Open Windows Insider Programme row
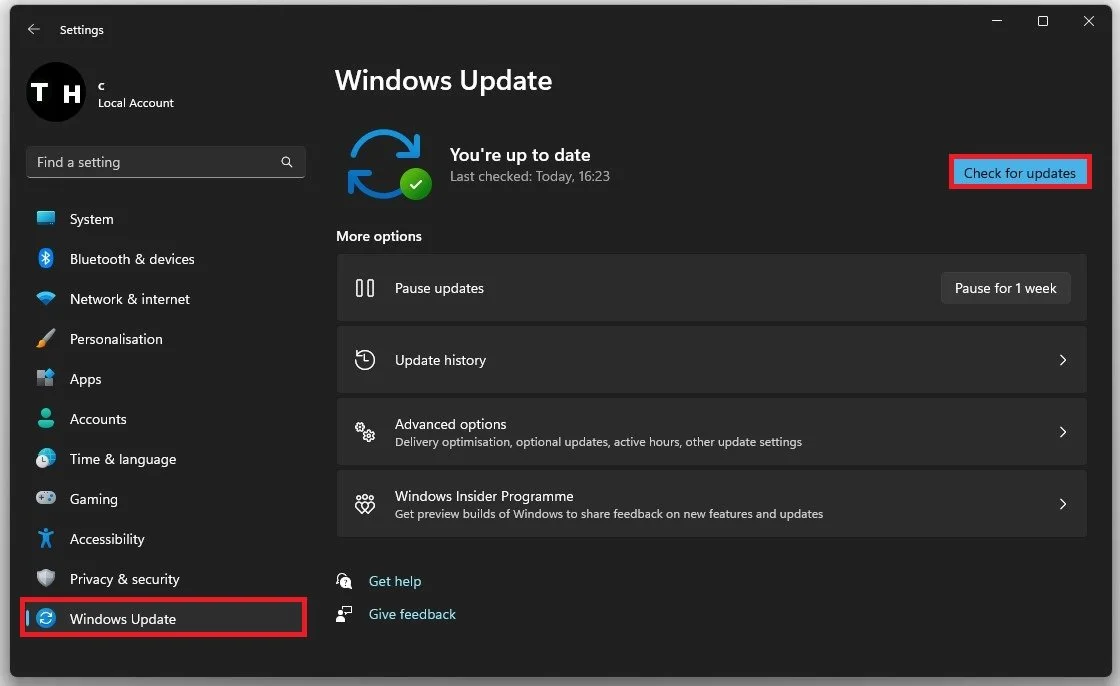The image size is (1120, 686). click(711, 504)
